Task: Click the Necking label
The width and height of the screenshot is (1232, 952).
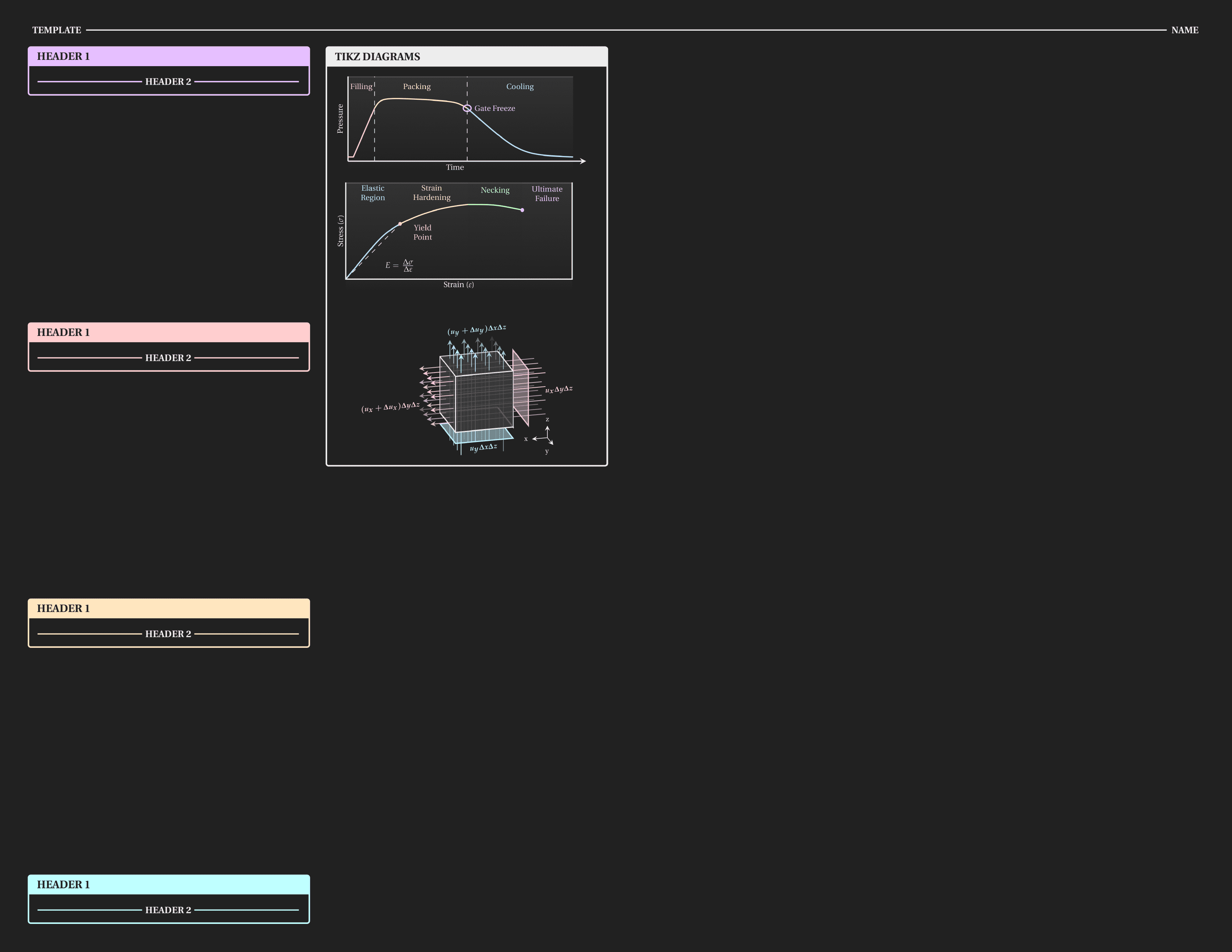Action: click(x=495, y=190)
